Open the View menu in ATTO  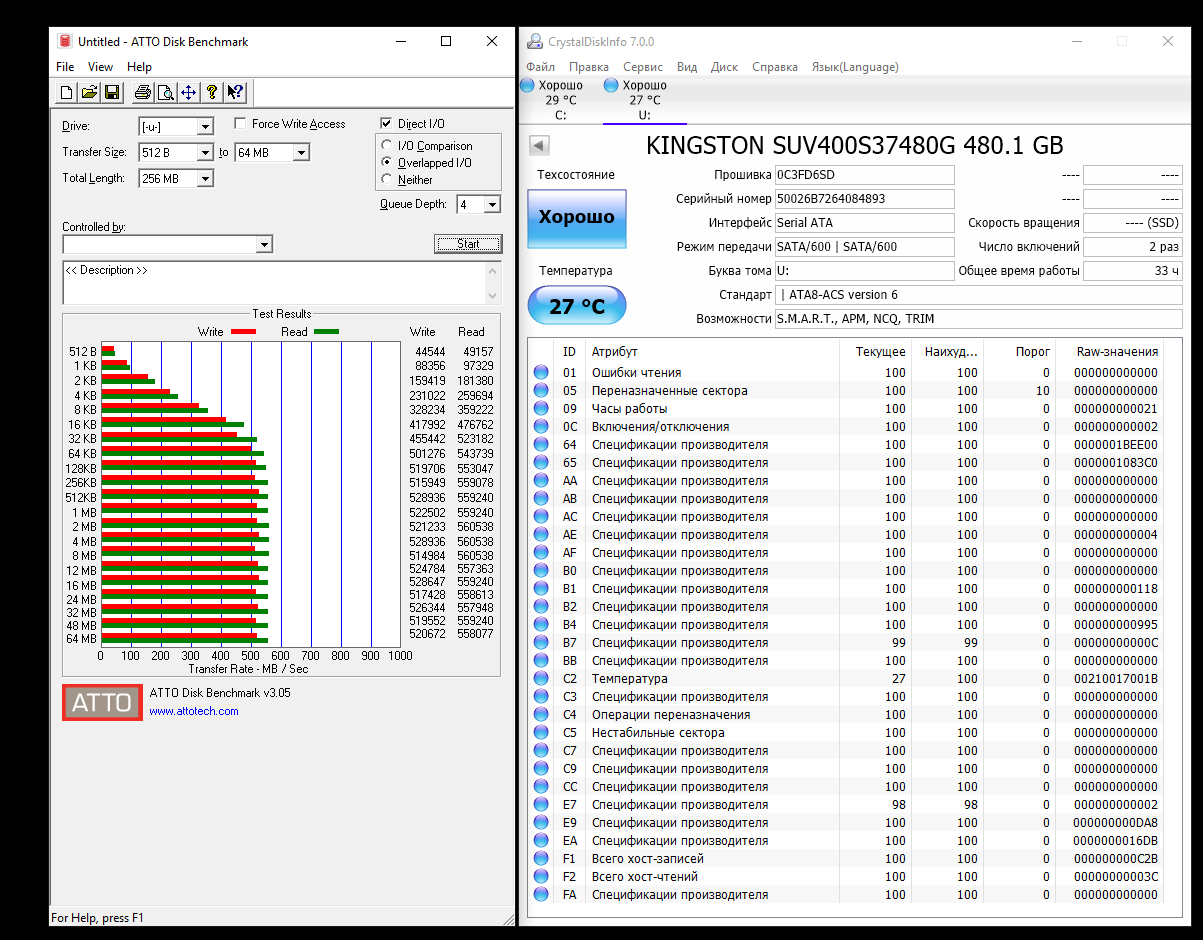[x=100, y=67]
